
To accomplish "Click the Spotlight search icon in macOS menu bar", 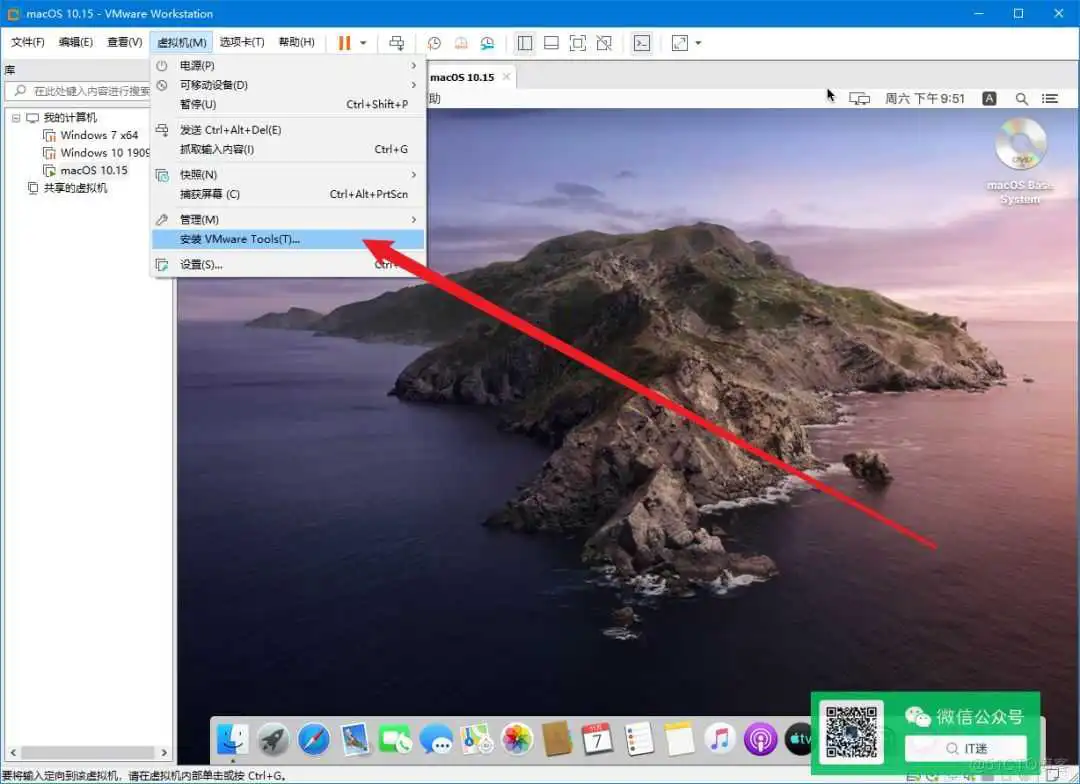I will [1022, 97].
